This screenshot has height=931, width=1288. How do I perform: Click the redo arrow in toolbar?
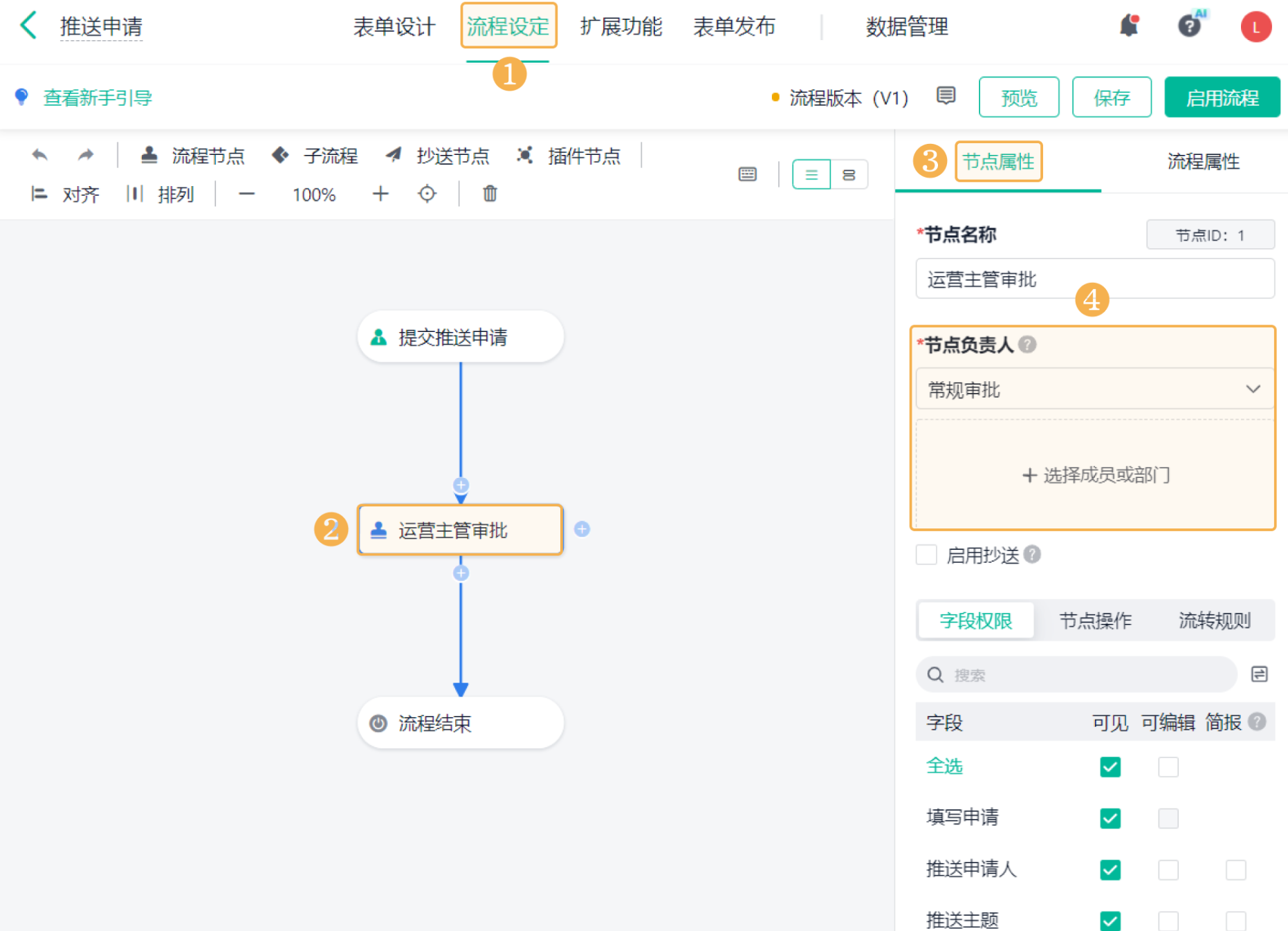[x=85, y=155]
